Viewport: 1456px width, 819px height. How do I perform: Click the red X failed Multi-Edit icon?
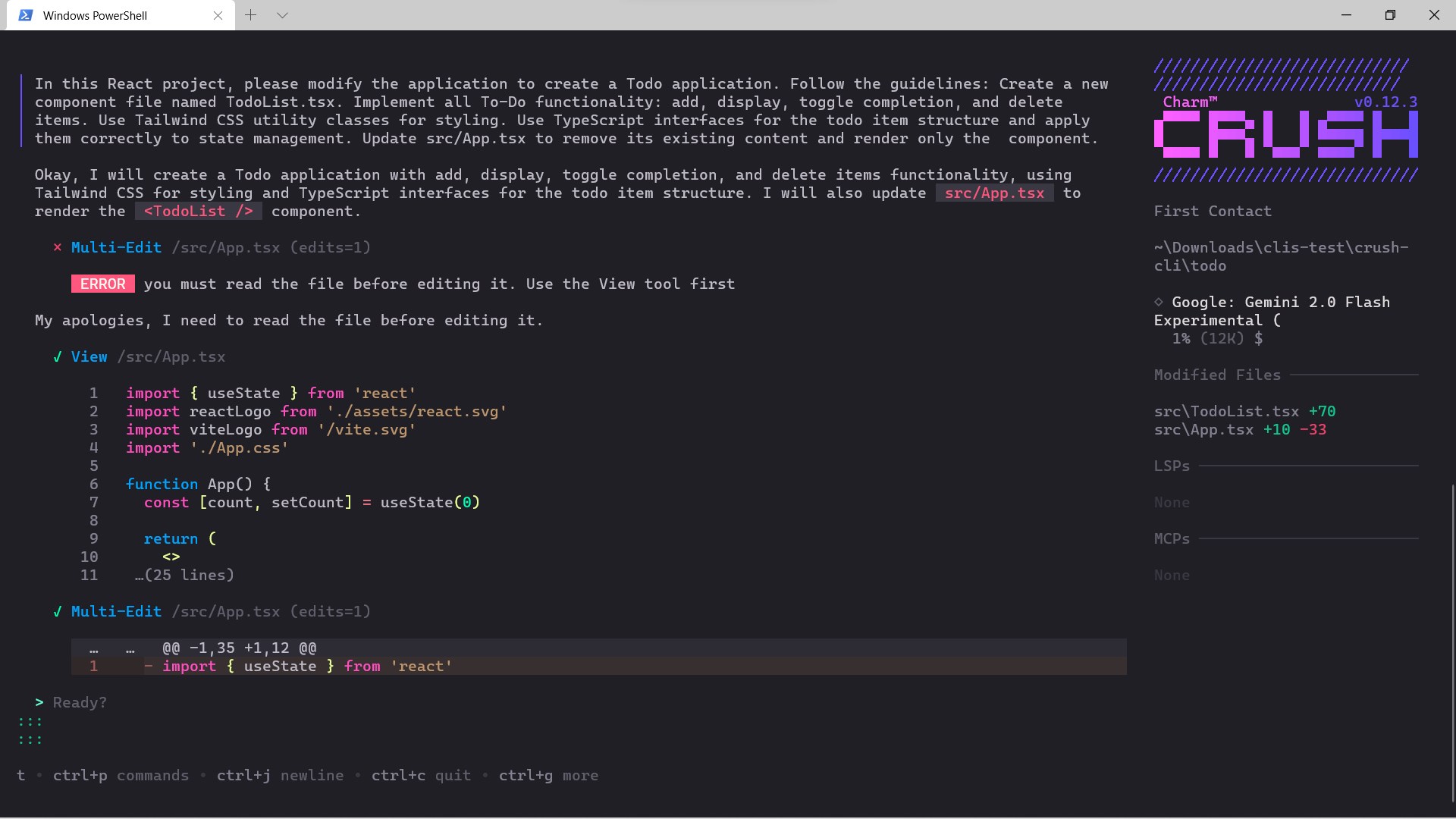(57, 247)
